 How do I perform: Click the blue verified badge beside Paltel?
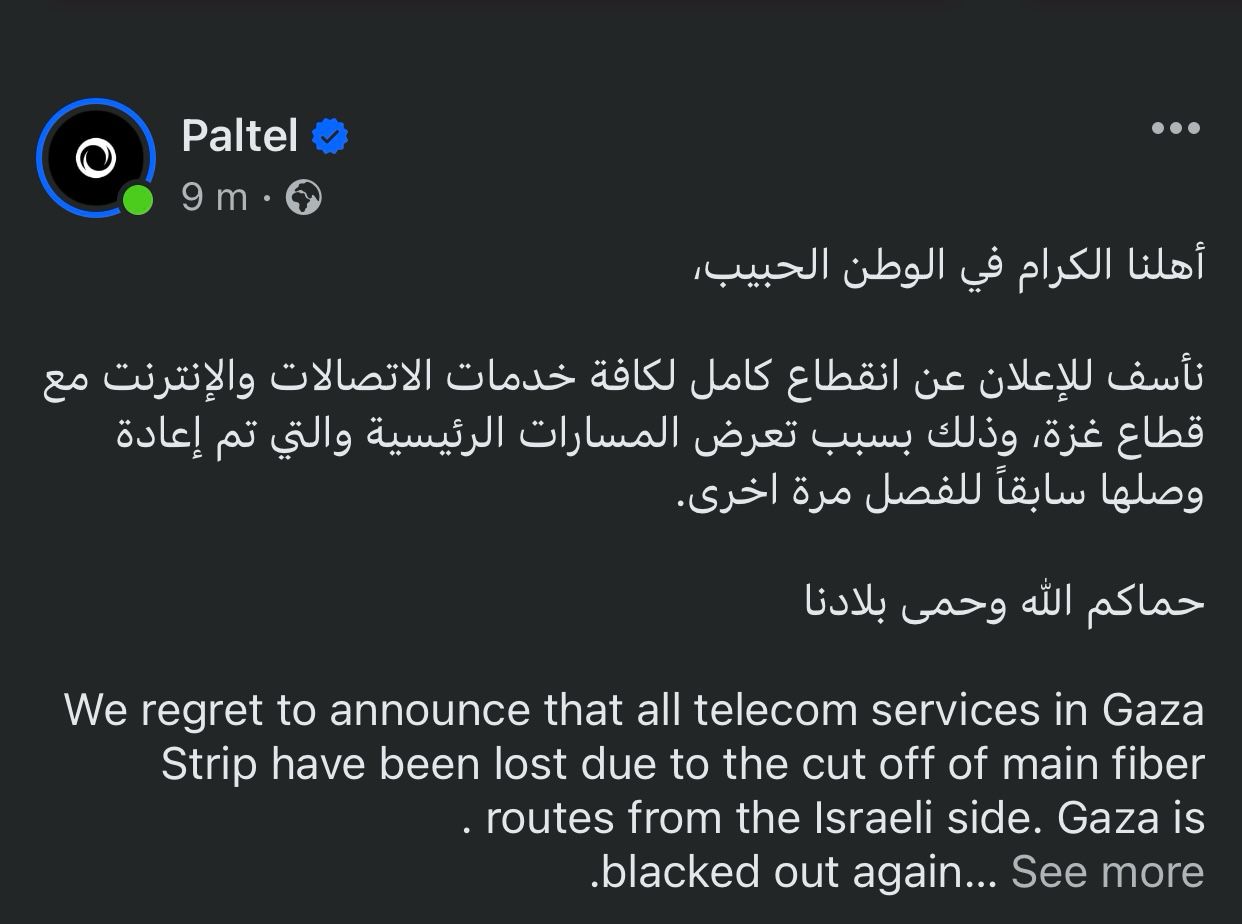(330, 136)
